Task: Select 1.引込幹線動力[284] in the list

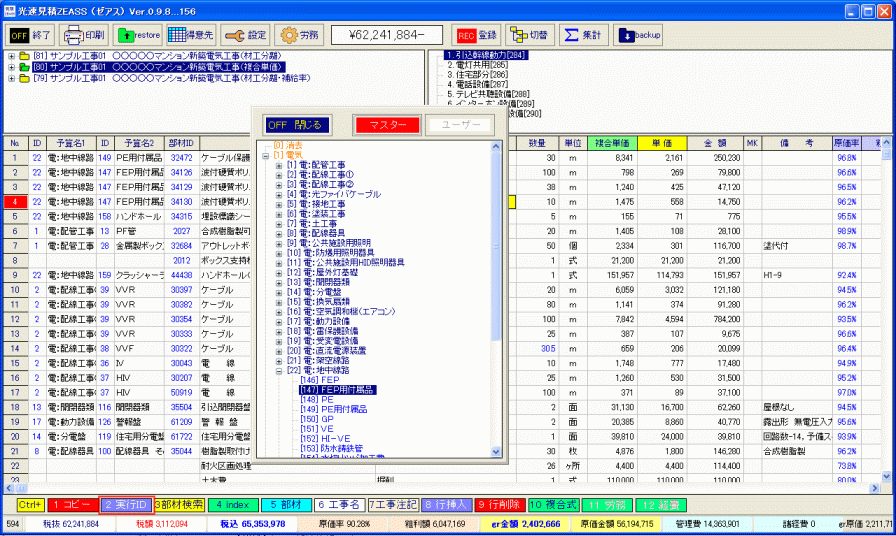Action: pos(486,55)
